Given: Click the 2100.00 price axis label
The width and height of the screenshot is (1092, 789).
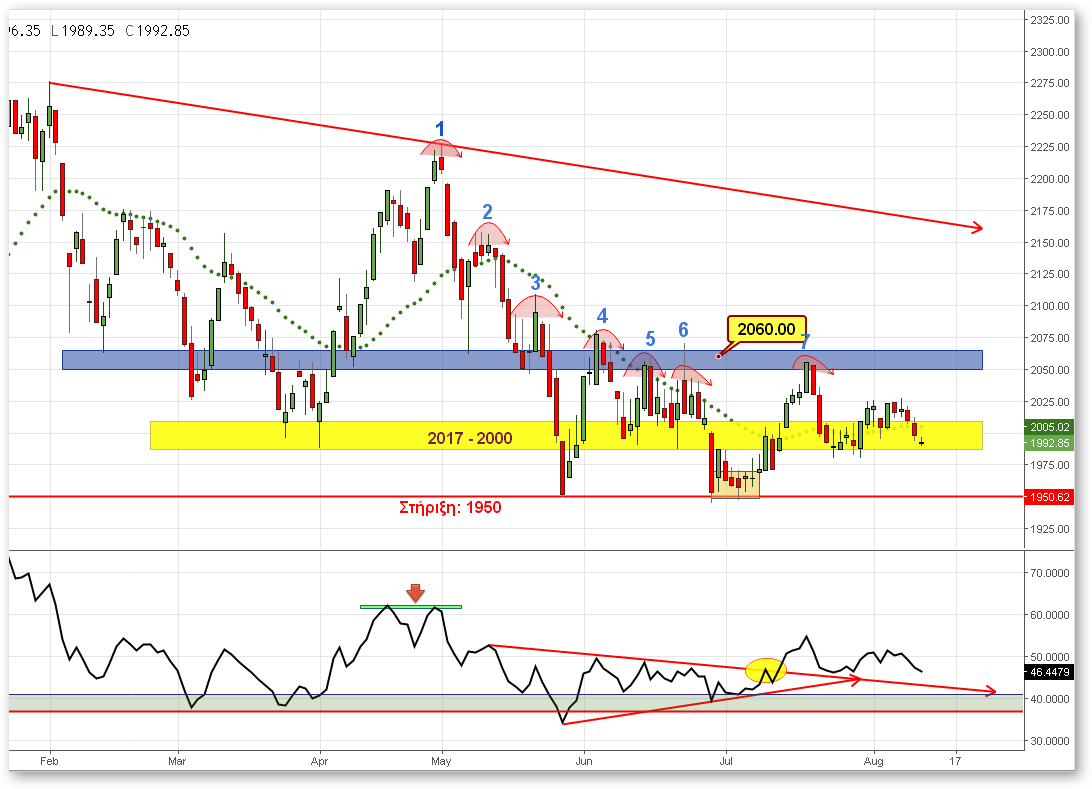Looking at the screenshot, I should point(1050,306).
